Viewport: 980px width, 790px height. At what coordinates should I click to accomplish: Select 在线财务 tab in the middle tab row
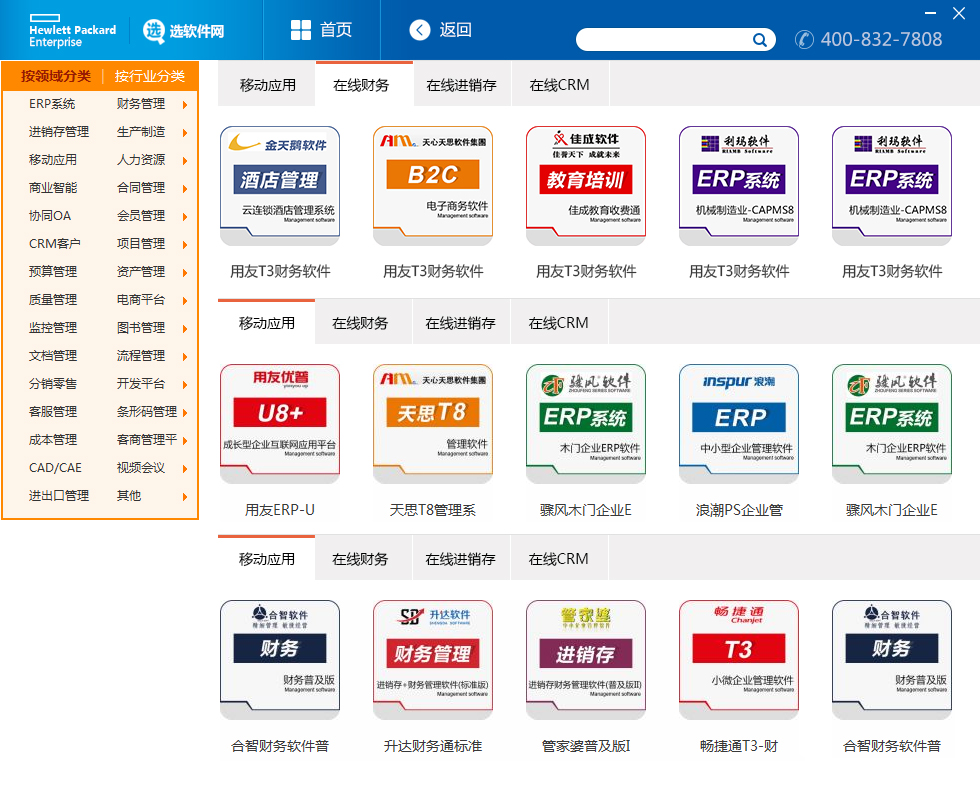tap(361, 323)
